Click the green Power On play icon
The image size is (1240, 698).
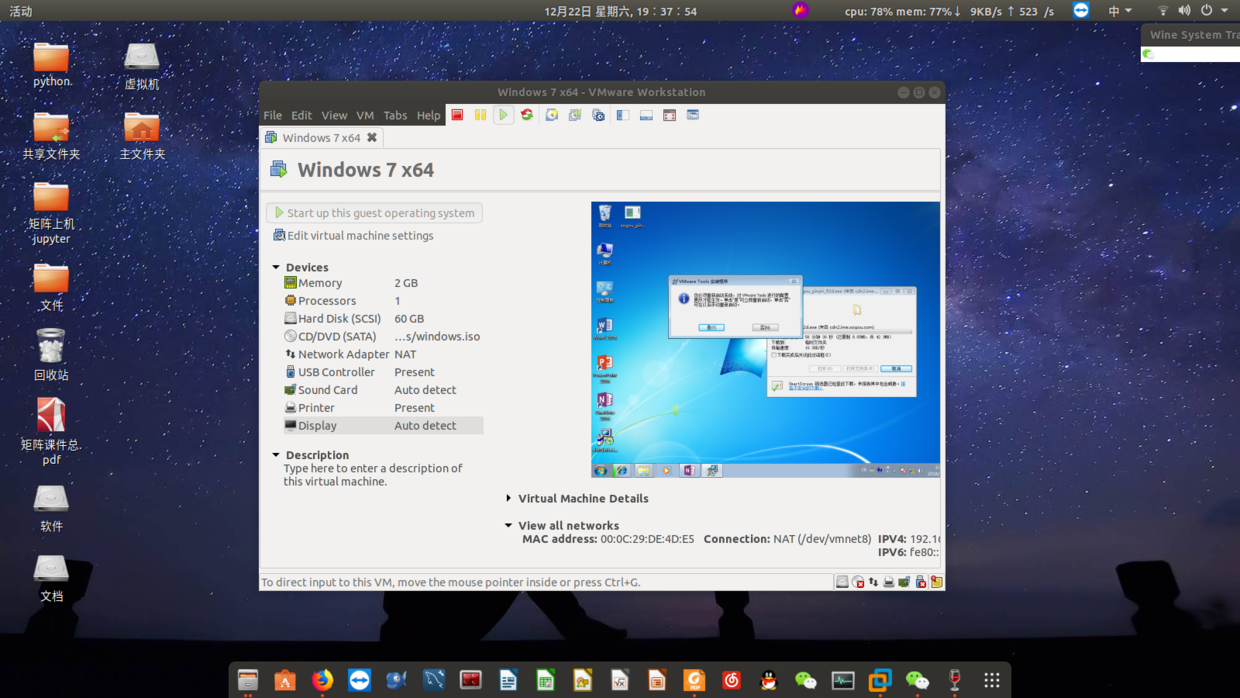(503, 115)
